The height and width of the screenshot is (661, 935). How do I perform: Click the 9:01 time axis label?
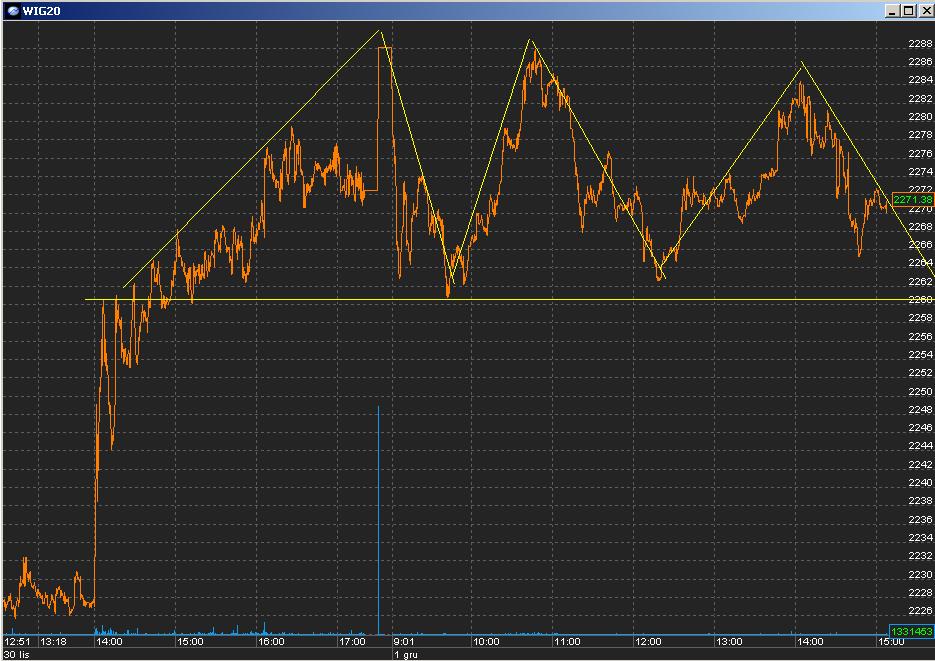(404, 642)
